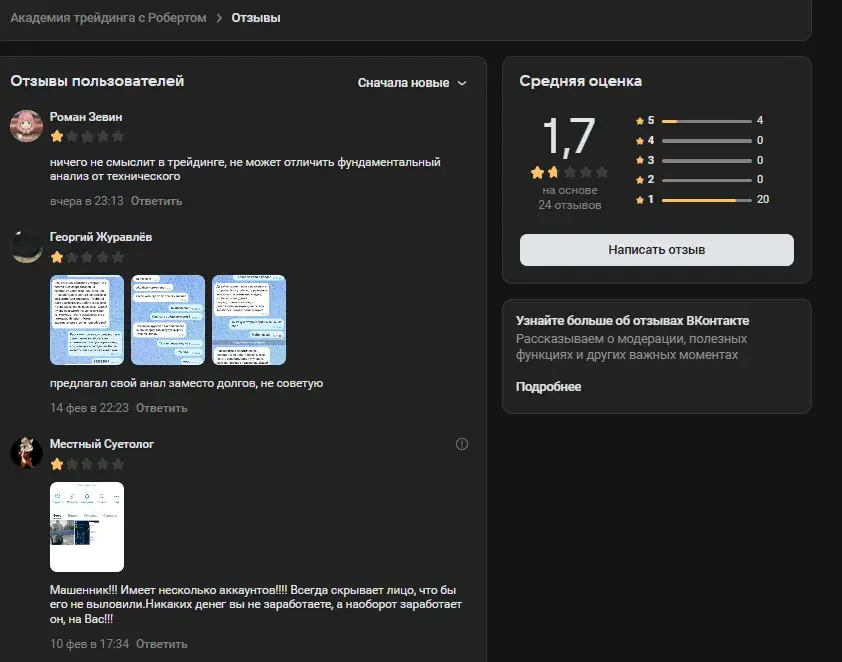The image size is (842, 662).
Task: Open Георгий Журавлёв's avatar
Action: click(x=26, y=246)
